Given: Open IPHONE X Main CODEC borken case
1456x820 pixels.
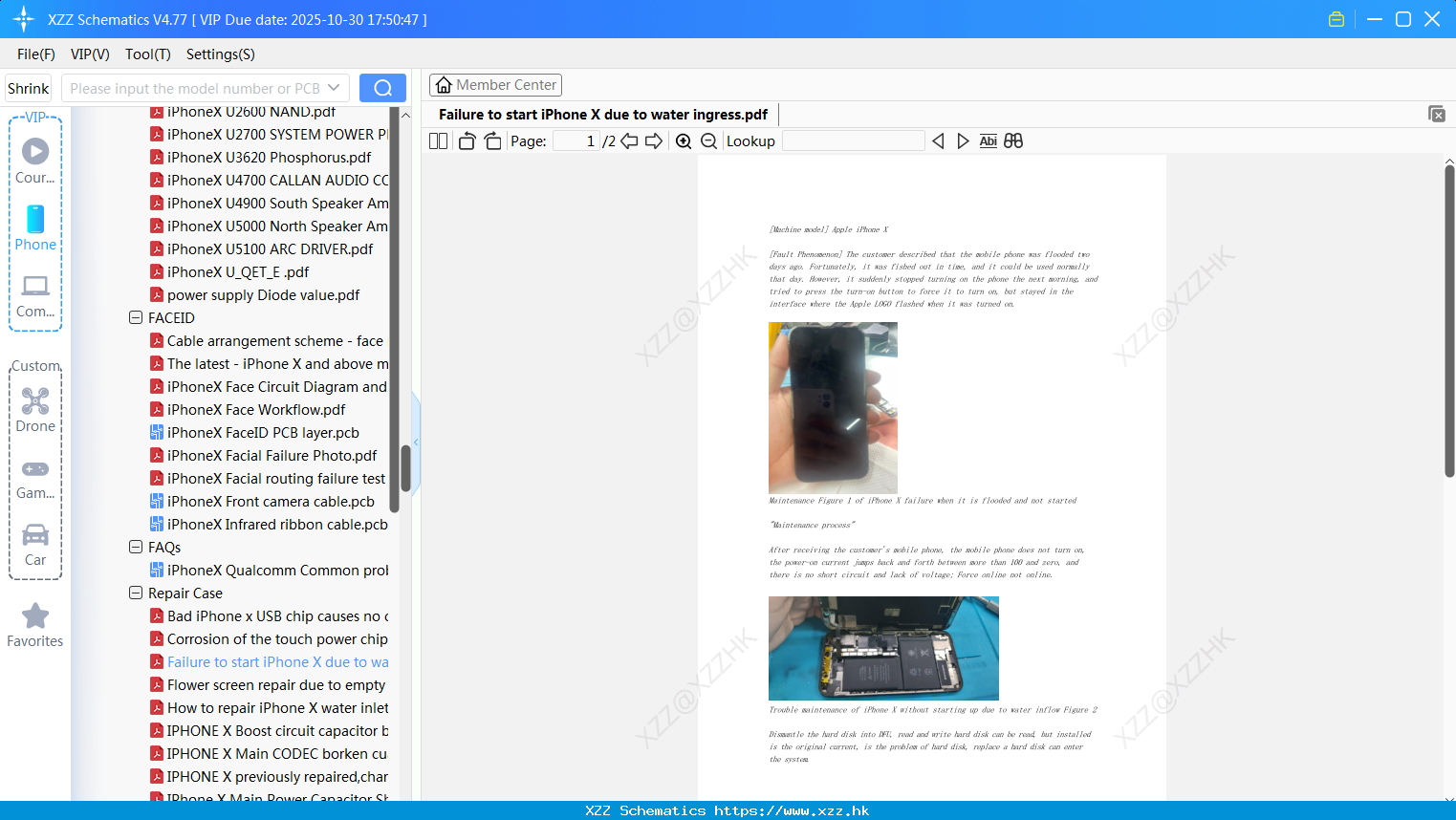Looking at the screenshot, I should 277,753.
